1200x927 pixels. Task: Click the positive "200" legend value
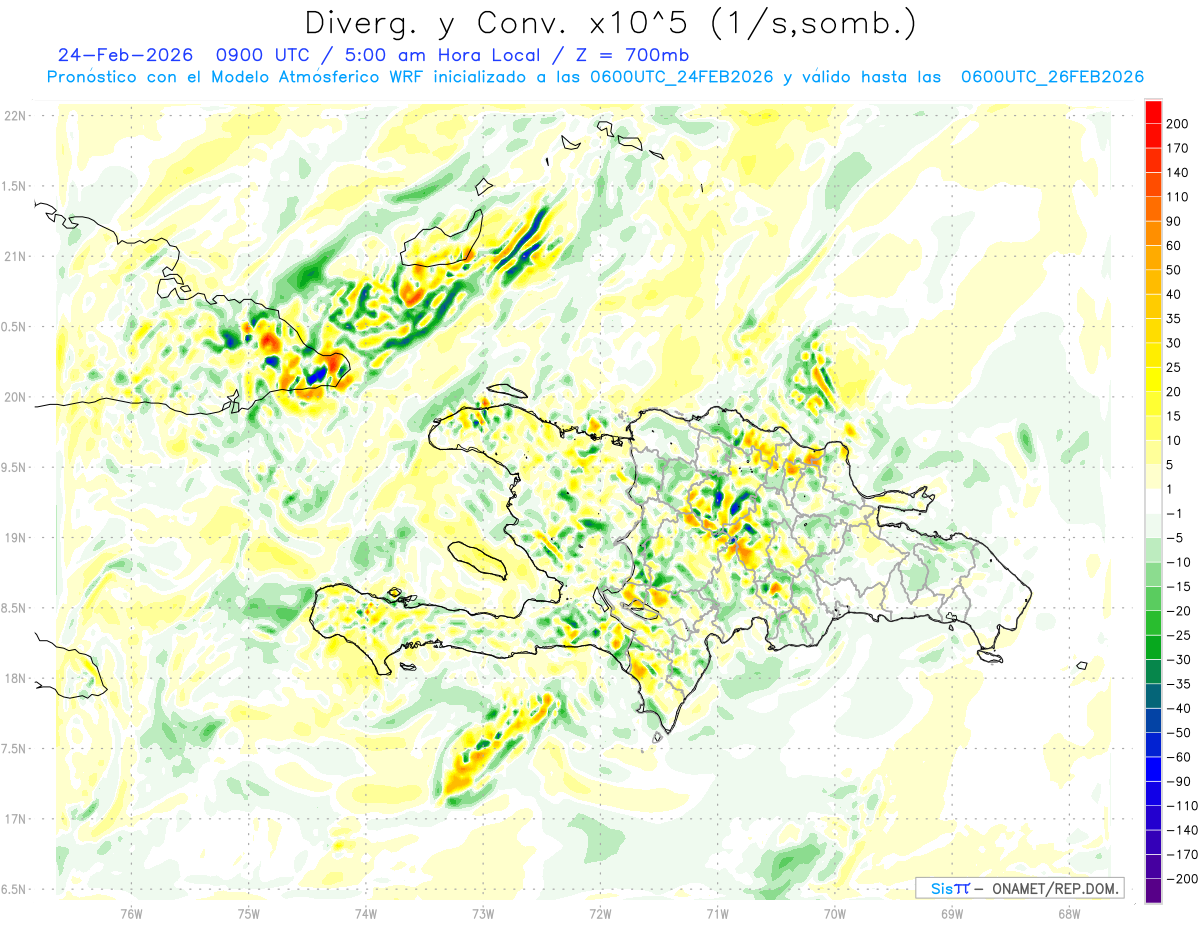[x=1178, y=123]
